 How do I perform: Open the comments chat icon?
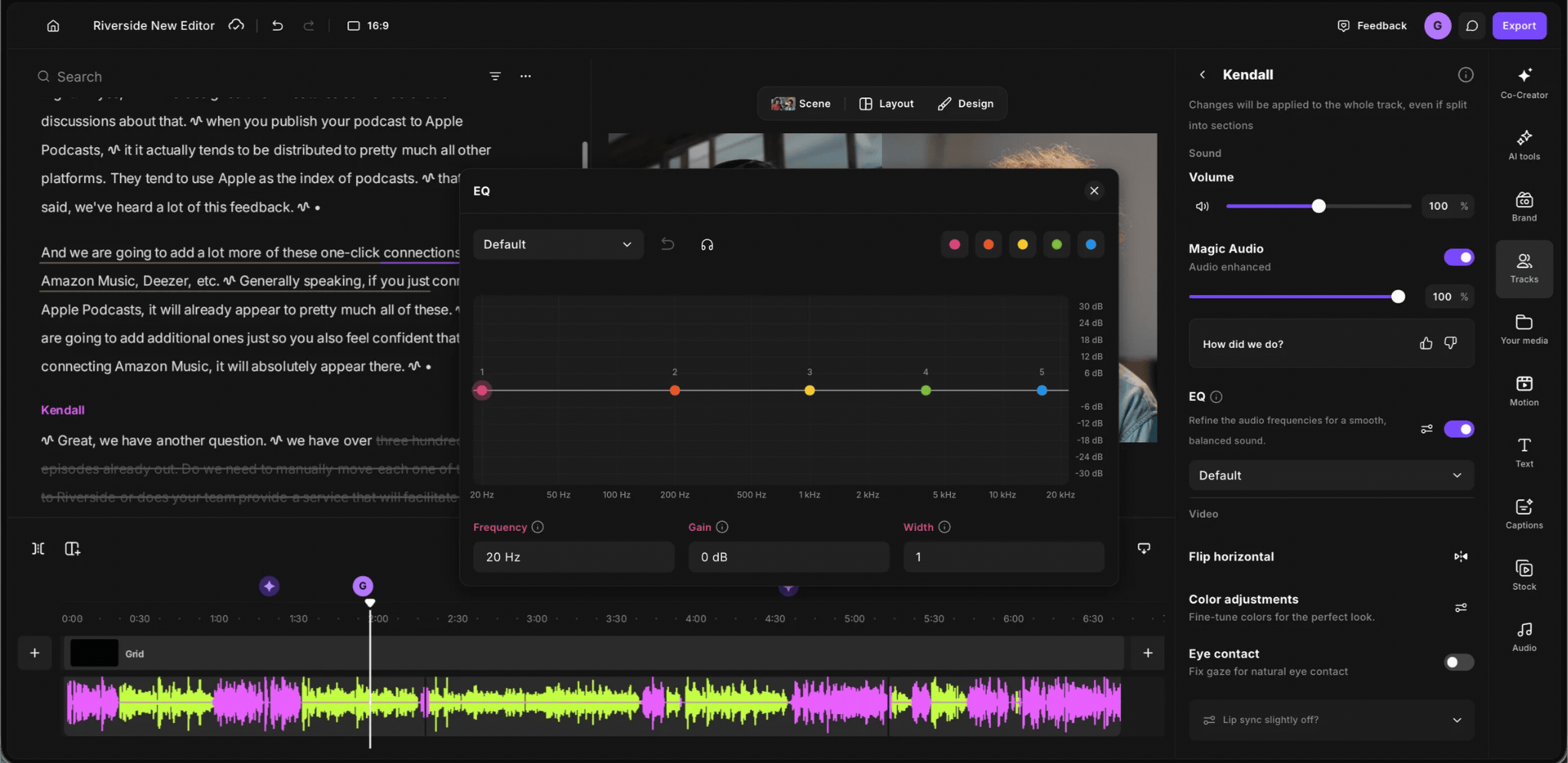pos(1472,26)
